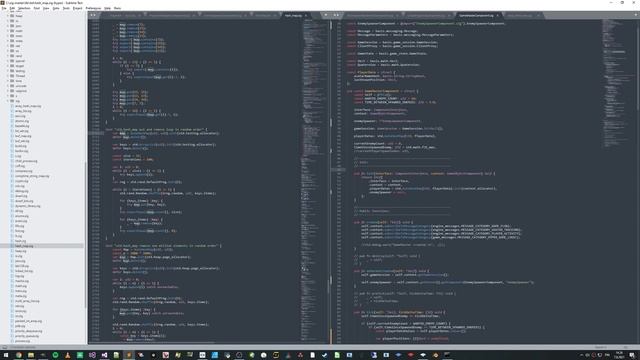Open multi_array_list.zig from the sidebar
The height and width of the screenshot is (360, 640).
tap(27, 301)
